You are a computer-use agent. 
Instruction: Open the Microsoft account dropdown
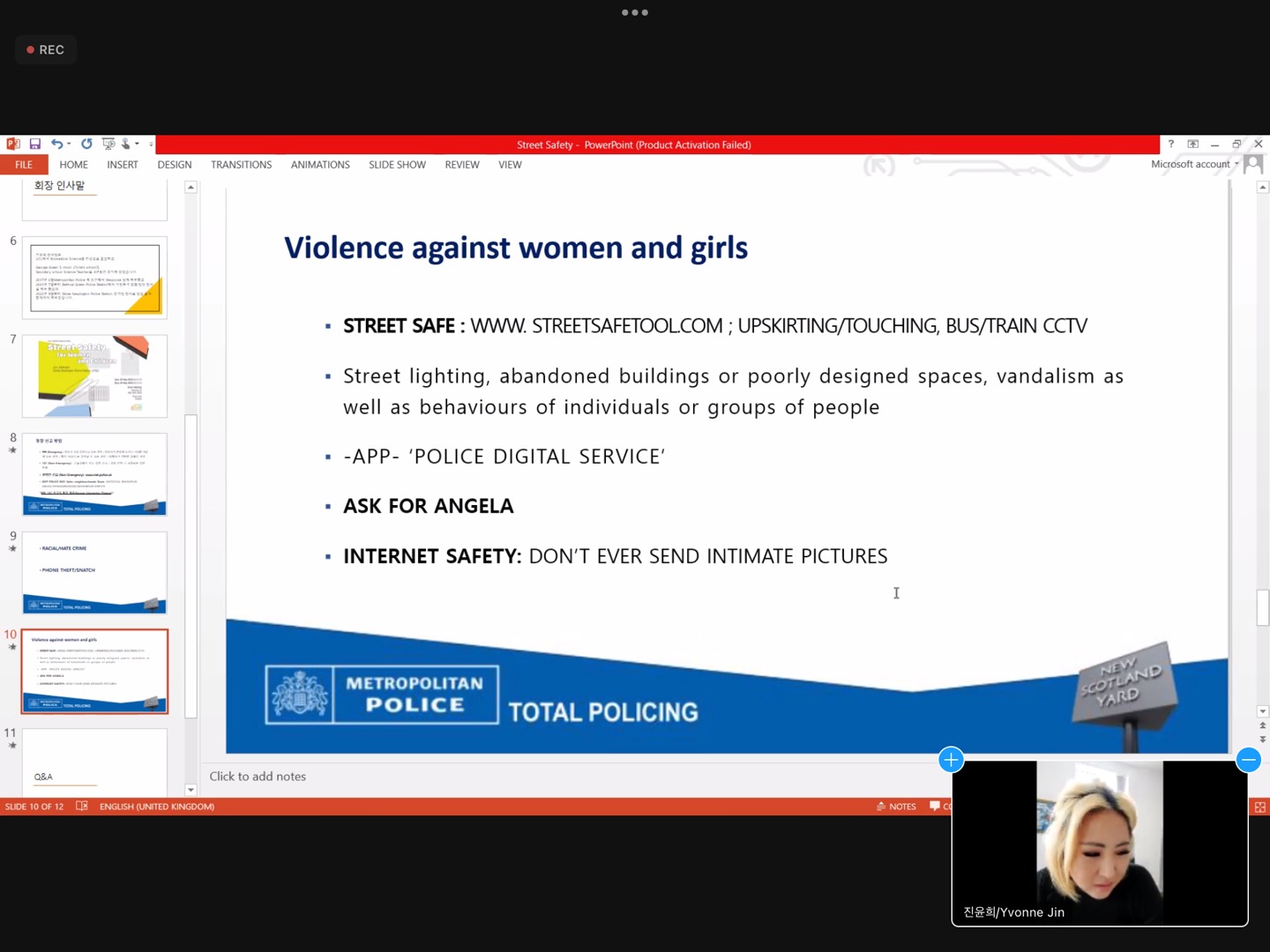[x=1194, y=164]
